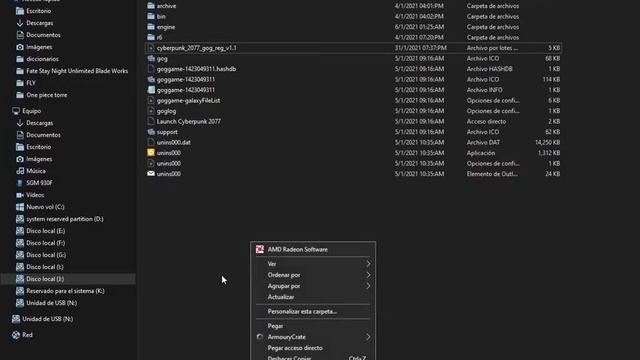Select goglog configuration file
Screen dimensions: 640x360
click(x=166, y=111)
